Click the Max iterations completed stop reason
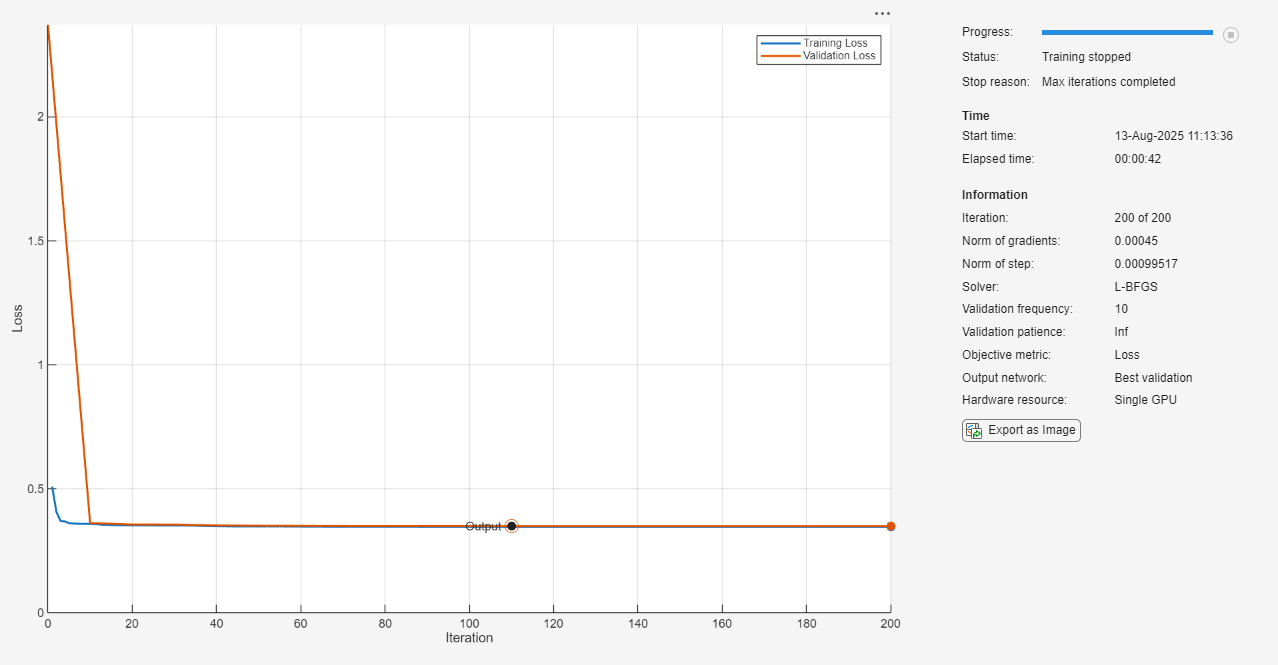 pyautogui.click(x=1108, y=82)
